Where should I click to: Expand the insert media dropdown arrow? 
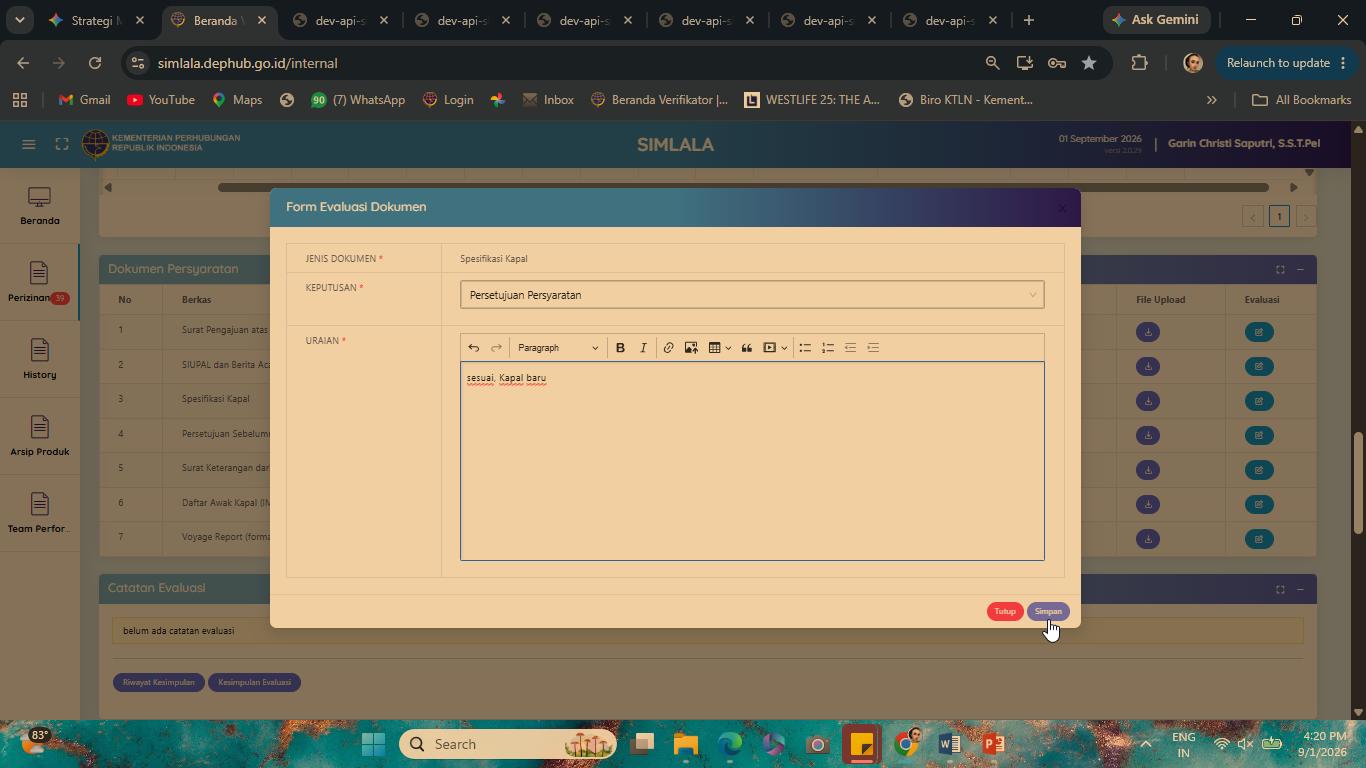pyautogui.click(x=784, y=348)
